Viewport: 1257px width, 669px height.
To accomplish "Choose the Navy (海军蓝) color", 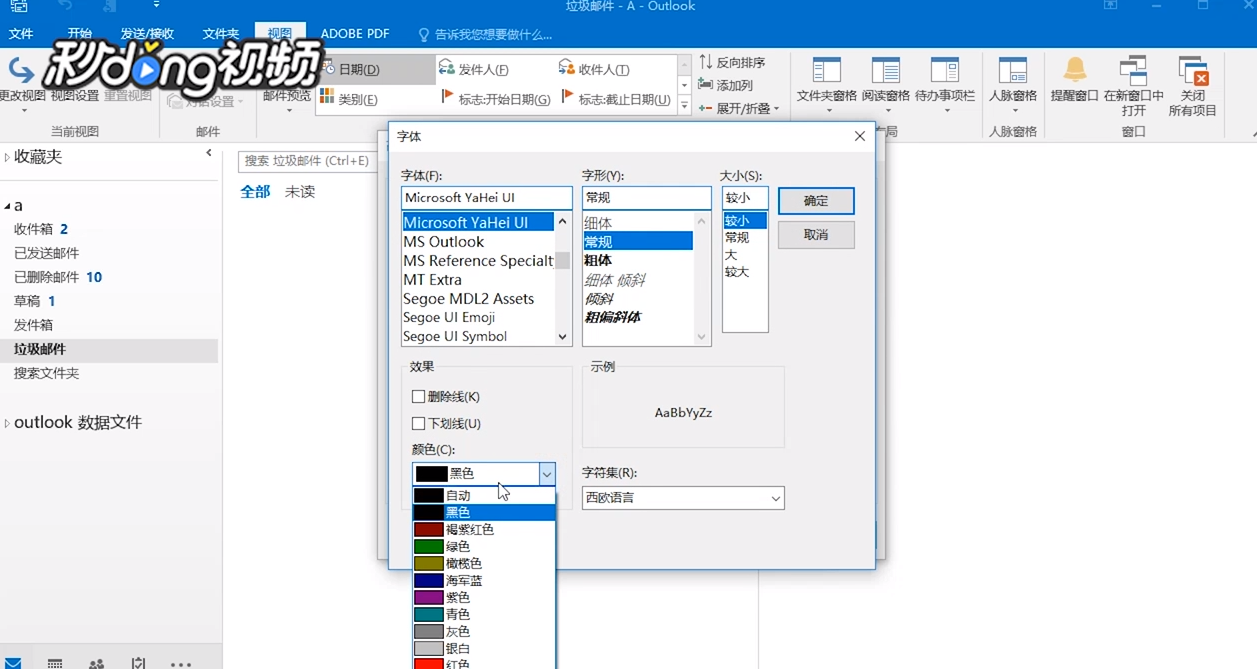I will point(484,580).
